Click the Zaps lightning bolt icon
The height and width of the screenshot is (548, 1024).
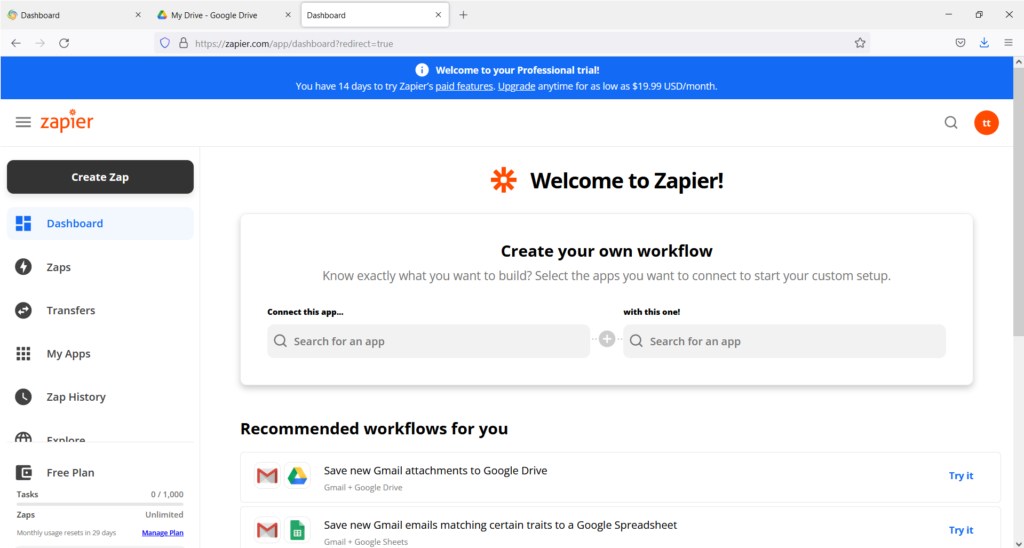(24, 267)
